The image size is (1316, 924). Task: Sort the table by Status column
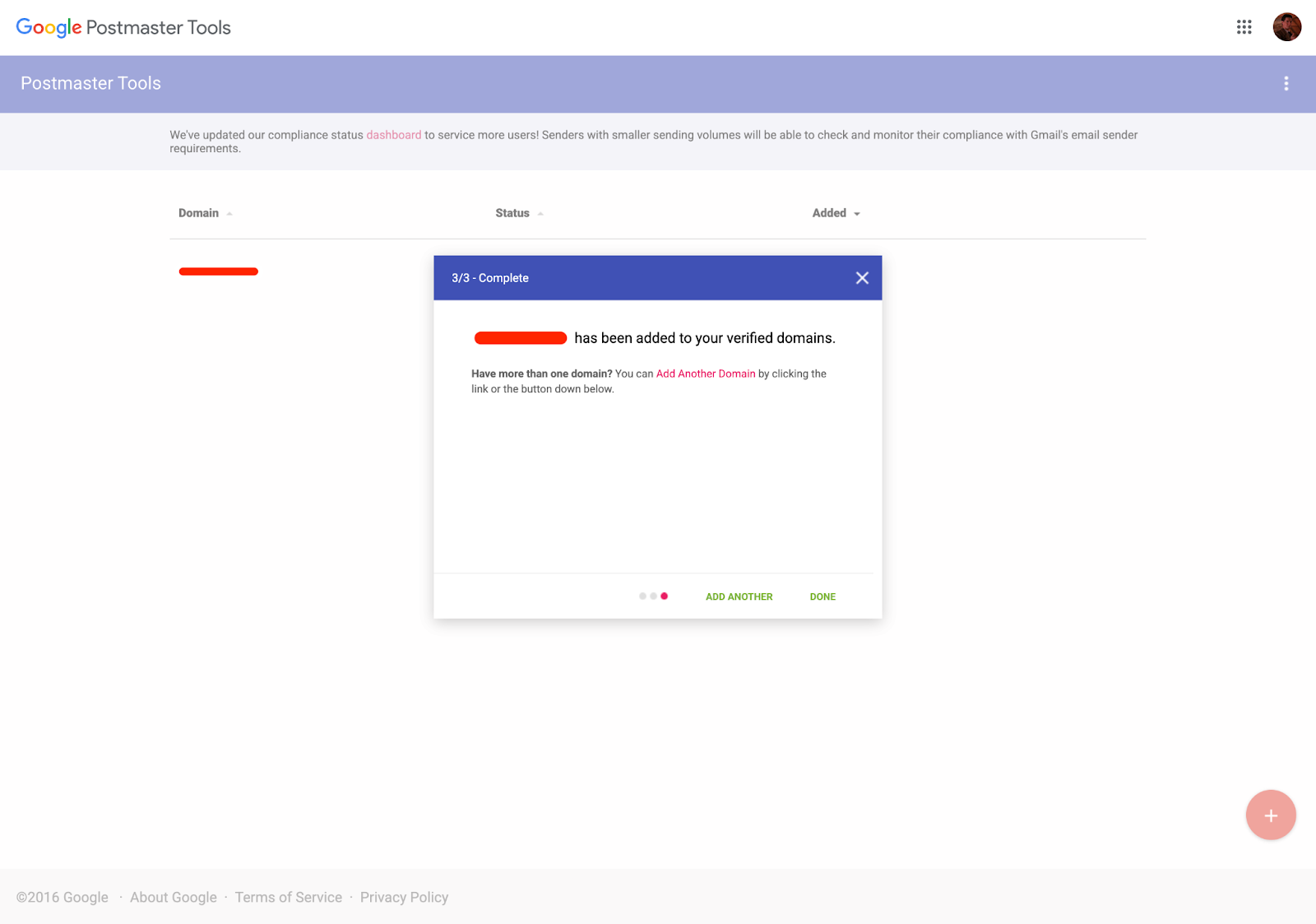519,213
